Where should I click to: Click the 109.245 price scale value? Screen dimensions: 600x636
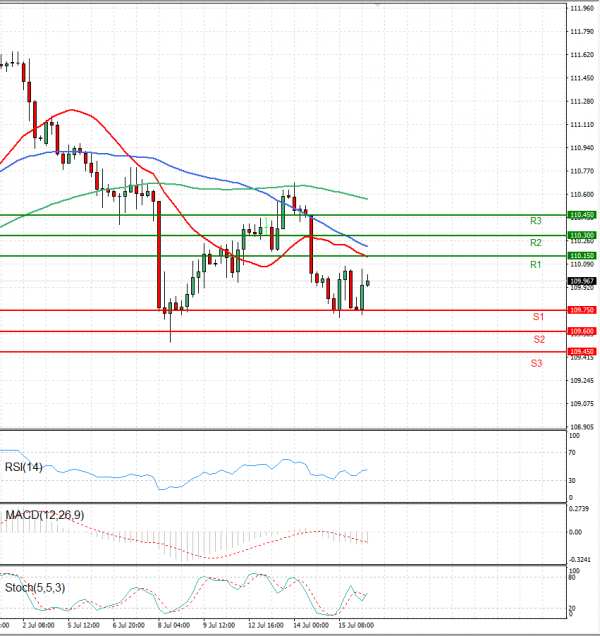coord(582,380)
